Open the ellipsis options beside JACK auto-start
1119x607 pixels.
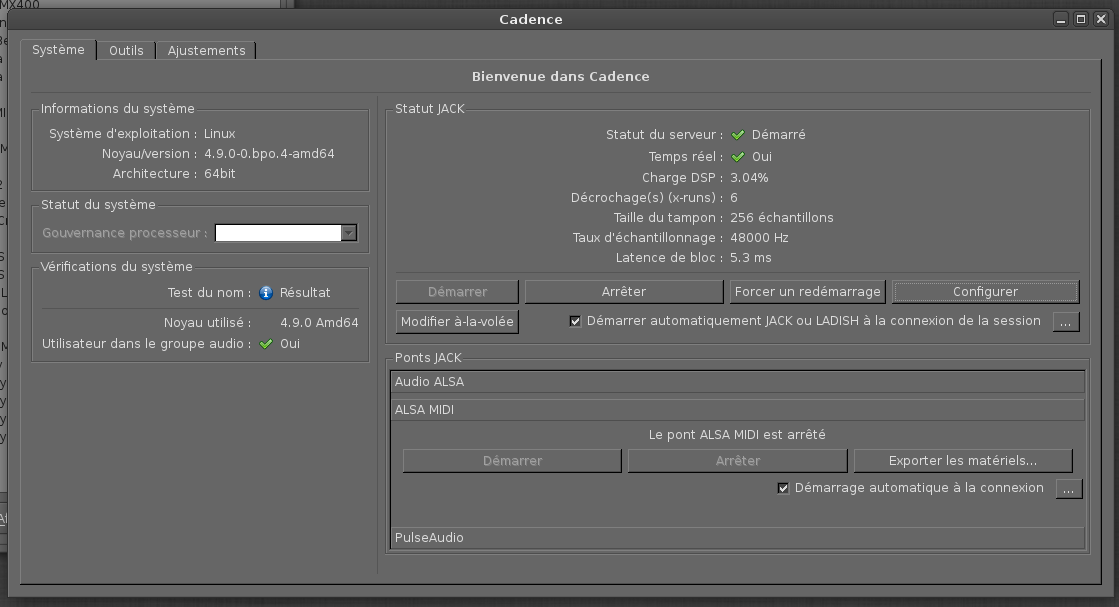(1065, 322)
